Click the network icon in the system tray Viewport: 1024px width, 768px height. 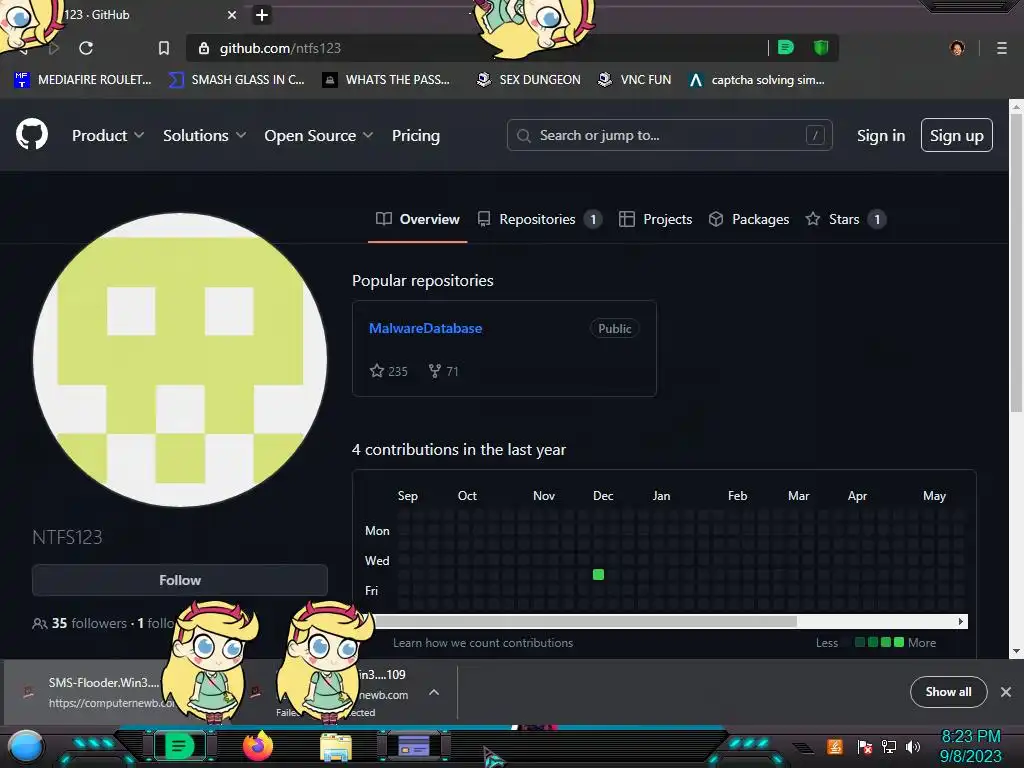pyautogui.click(x=889, y=746)
